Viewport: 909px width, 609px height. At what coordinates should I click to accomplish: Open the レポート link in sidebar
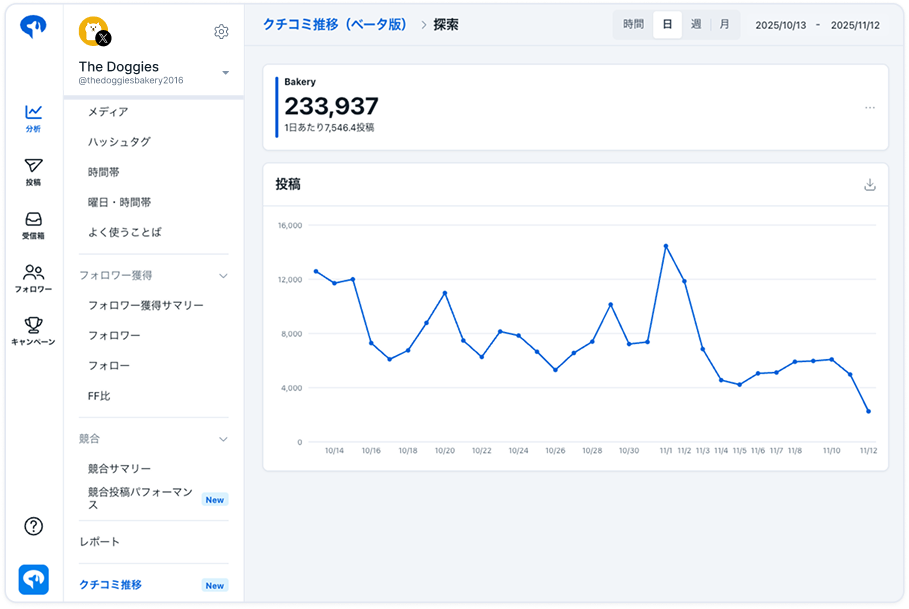(100, 542)
